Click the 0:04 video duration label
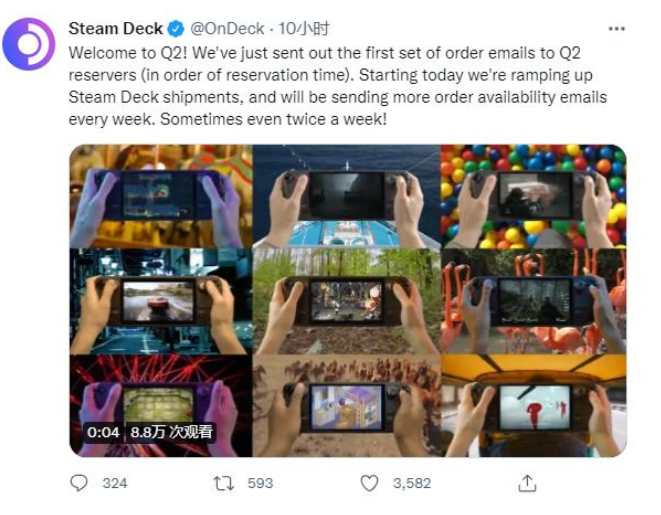661x515 pixels. point(103,432)
